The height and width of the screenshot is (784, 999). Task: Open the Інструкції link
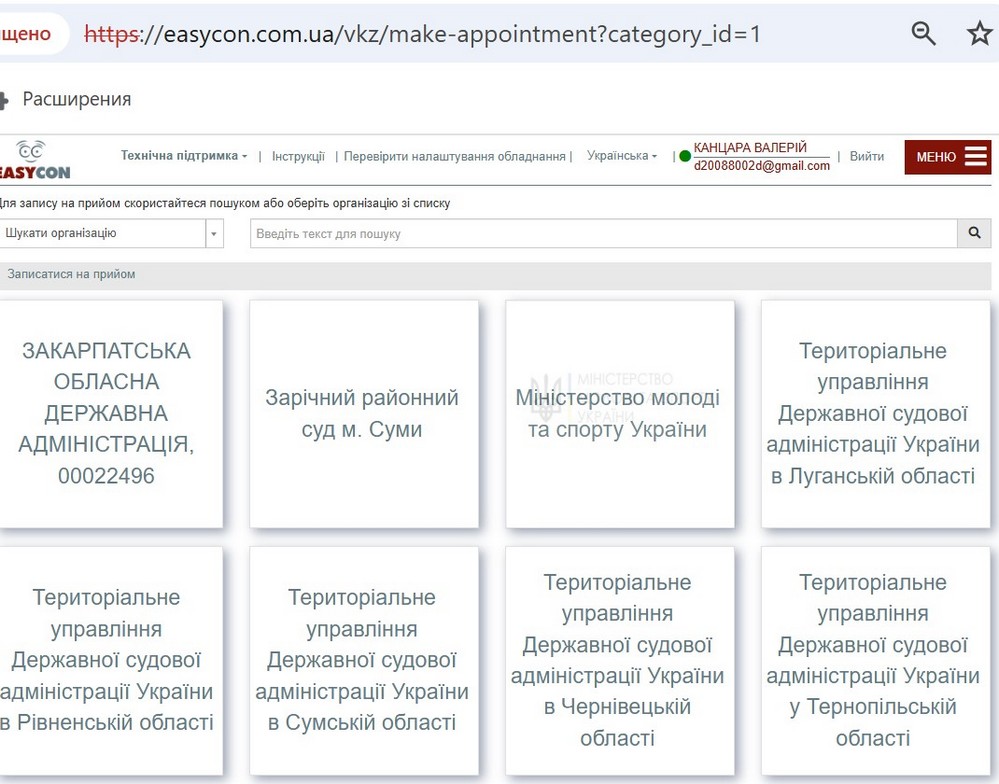(x=298, y=156)
